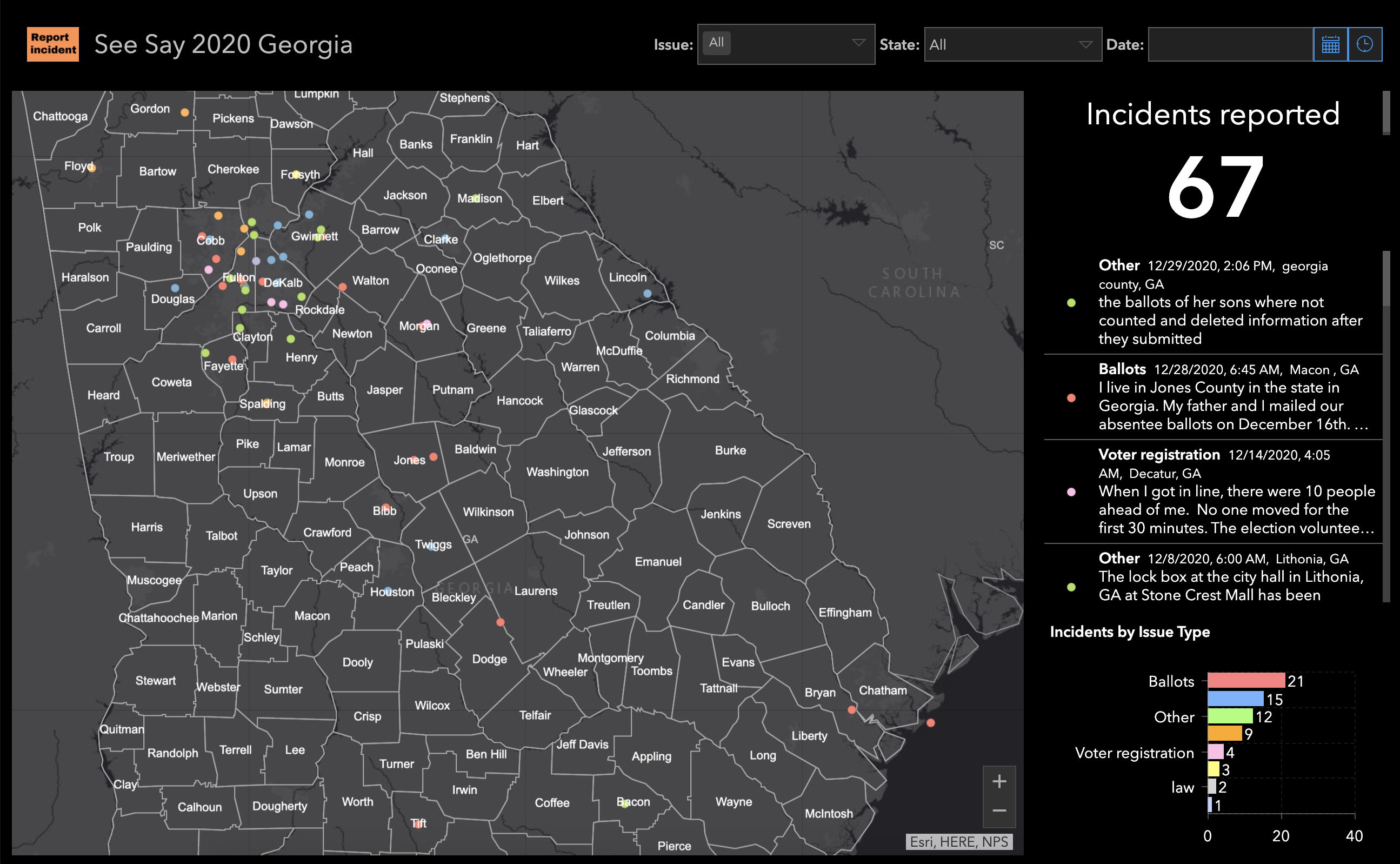Viewport: 1400px width, 864px height.
Task: Click the red incident dot near Dodge county
Action: (x=501, y=622)
